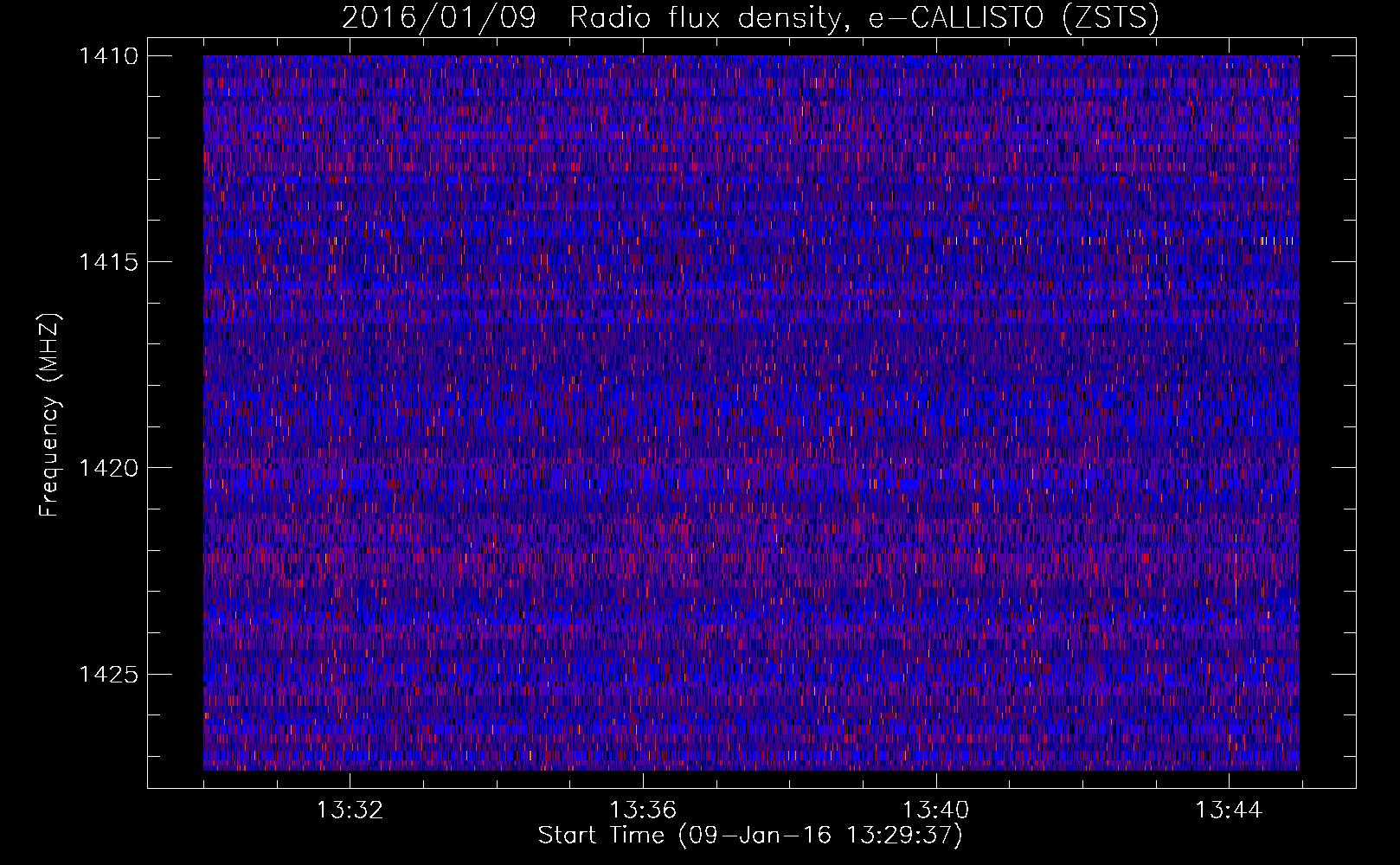This screenshot has height=865, width=1400.
Task: Click the 13:40 time tick label
Action: (936, 811)
